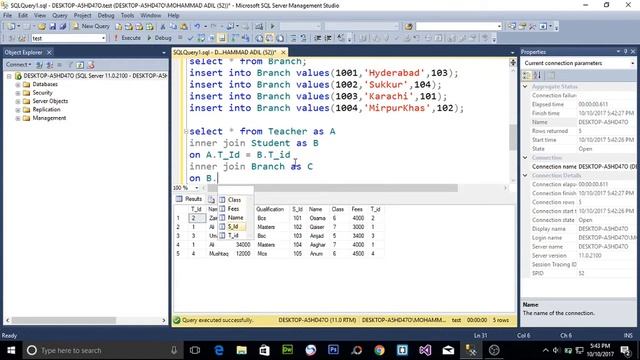Click the Windows Start button

coord(11,350)
